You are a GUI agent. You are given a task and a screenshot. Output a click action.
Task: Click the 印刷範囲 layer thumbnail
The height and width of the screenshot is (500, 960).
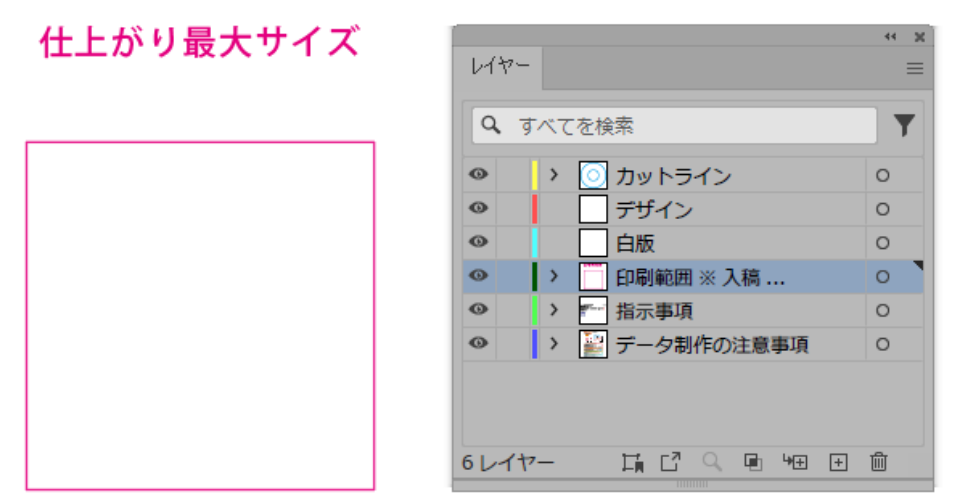[x=593, y=277]
